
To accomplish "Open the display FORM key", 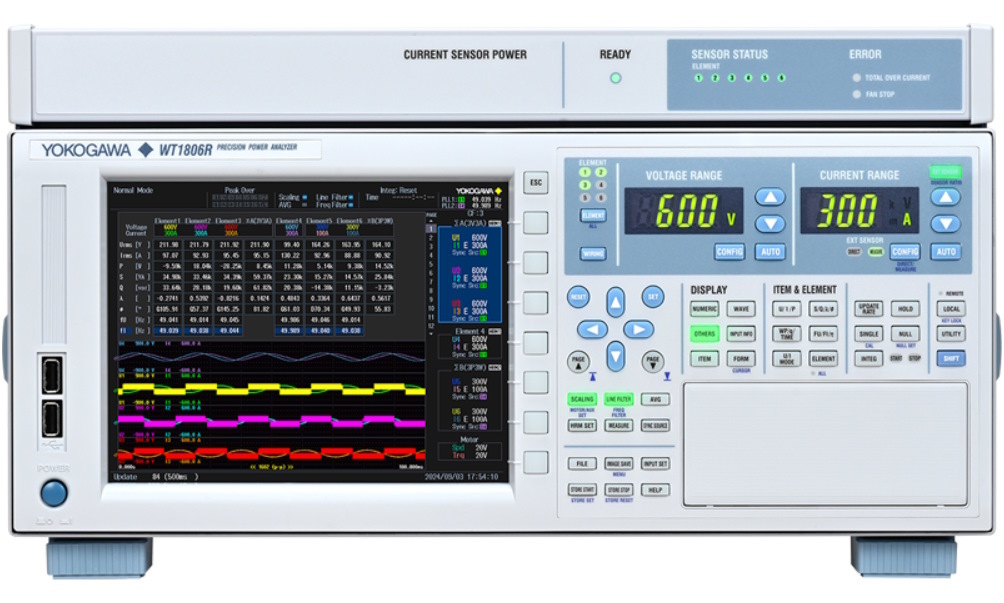I will pos(741,358).
